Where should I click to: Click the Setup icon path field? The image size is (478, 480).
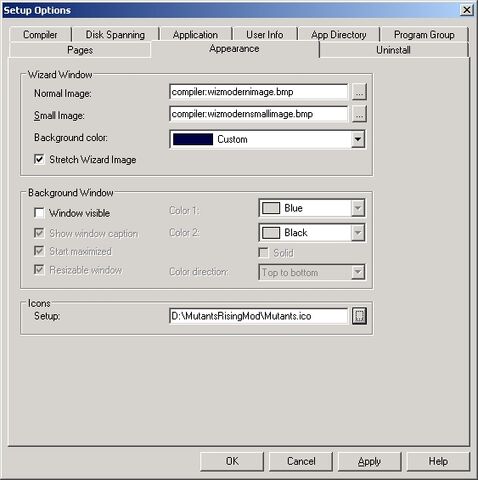point(259,316)
